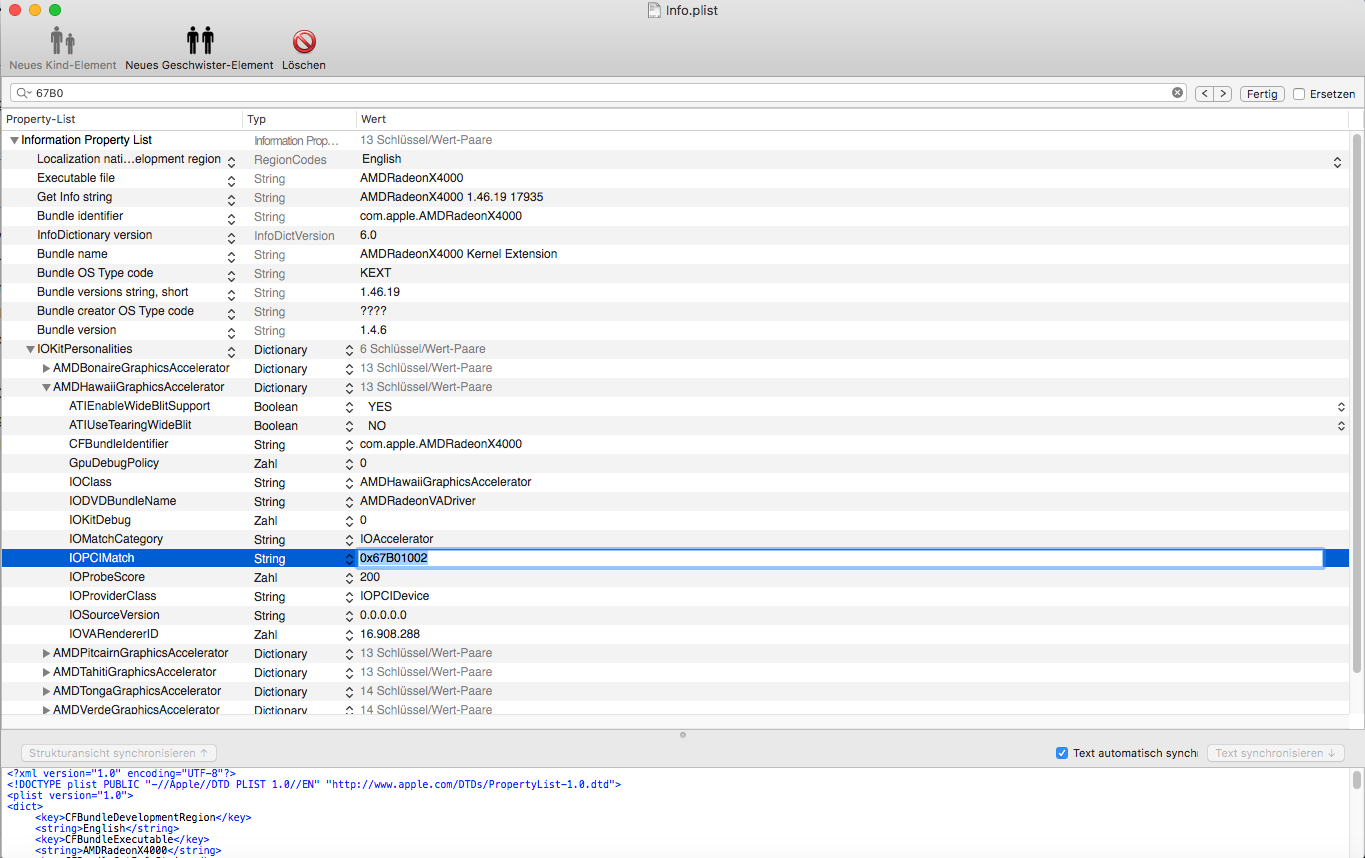
Task: Open the English value dropdown arrows
Action: (1337, 160)
